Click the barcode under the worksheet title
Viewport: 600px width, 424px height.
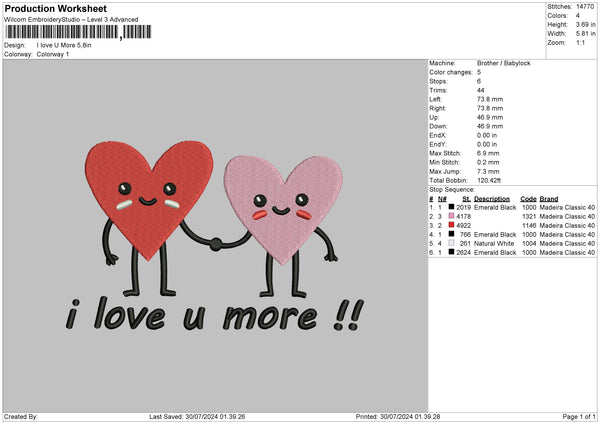(x=61, y=32)
